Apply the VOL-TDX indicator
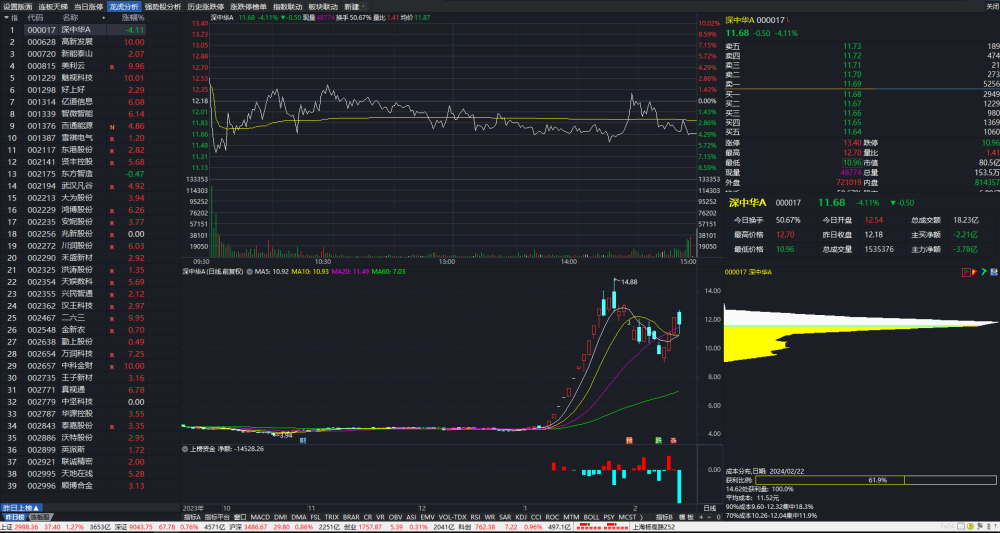The width and height of the screenshot is (1000, 533). [x=451, y=516]
